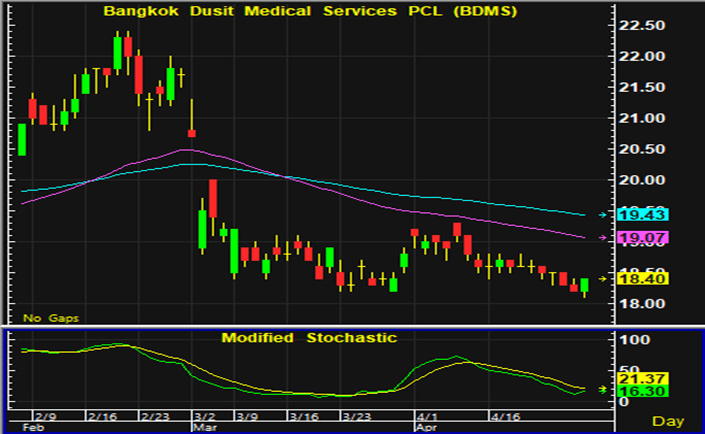Click the cyan arrow beside 19.43
705x434 pixels.
click(602, 215)
